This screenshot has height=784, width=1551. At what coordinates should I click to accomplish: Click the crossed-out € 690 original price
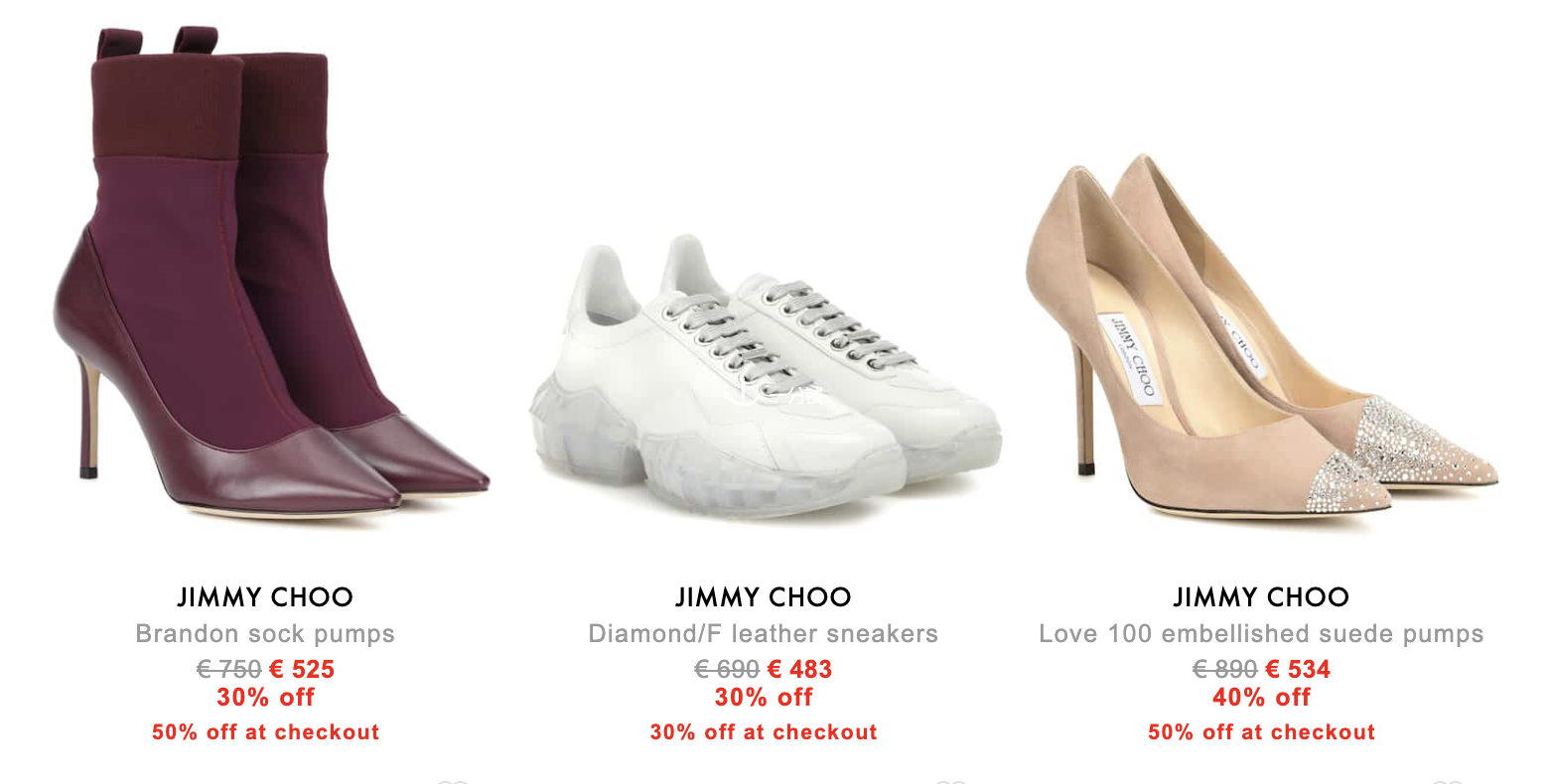tap(727, 670)
